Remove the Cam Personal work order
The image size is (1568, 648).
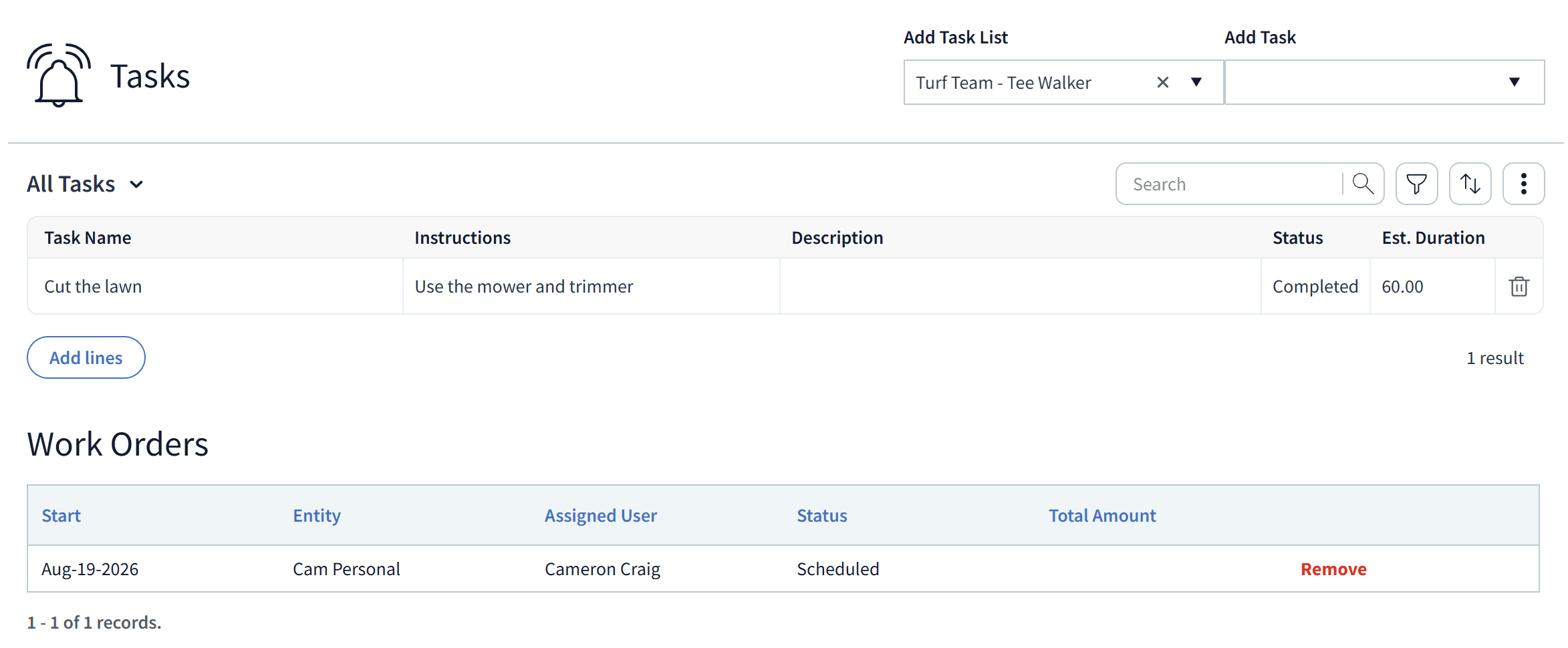(1333, 569)
